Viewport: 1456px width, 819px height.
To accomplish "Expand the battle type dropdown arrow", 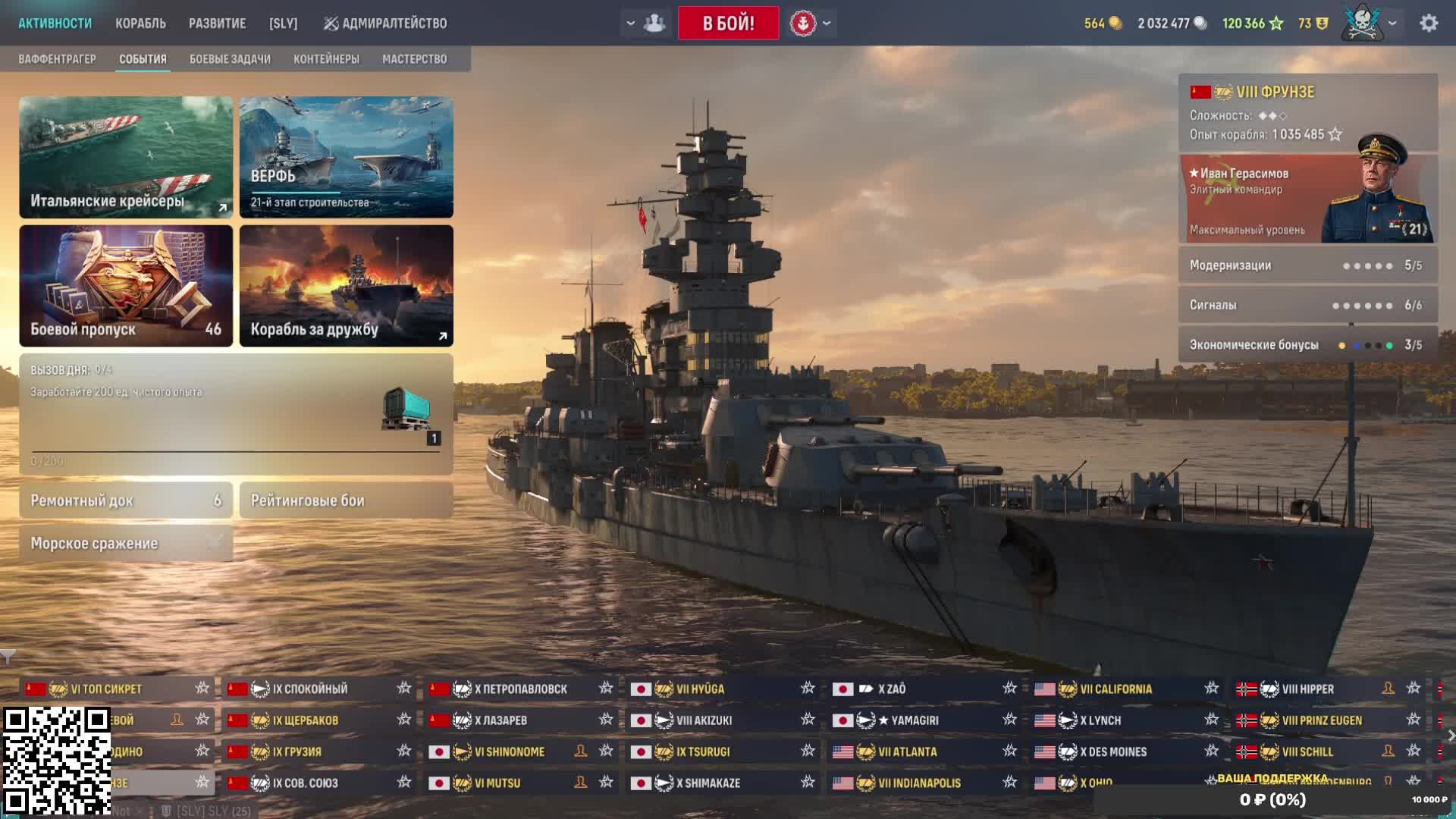I will [827, 24].
